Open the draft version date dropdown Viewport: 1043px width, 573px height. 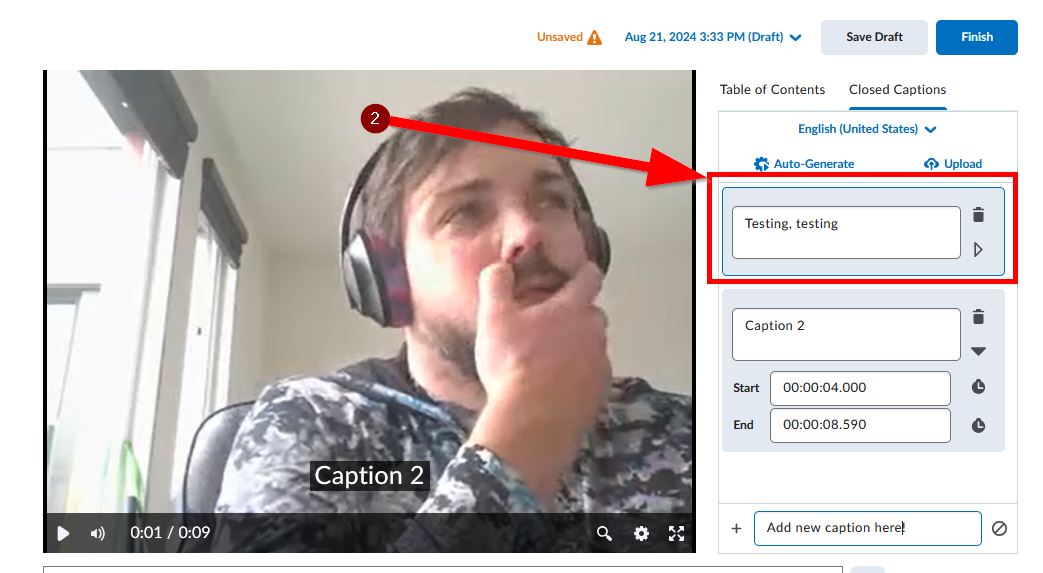[712, 37]
